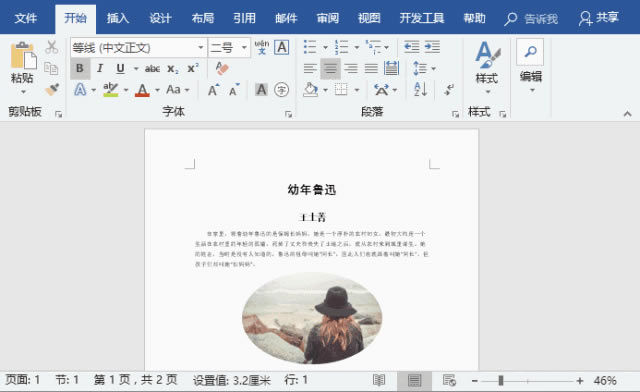Show paragraph marks icon
Image resolution: width=640 pixels, height=392 pixels.
[x=449, y=89]
